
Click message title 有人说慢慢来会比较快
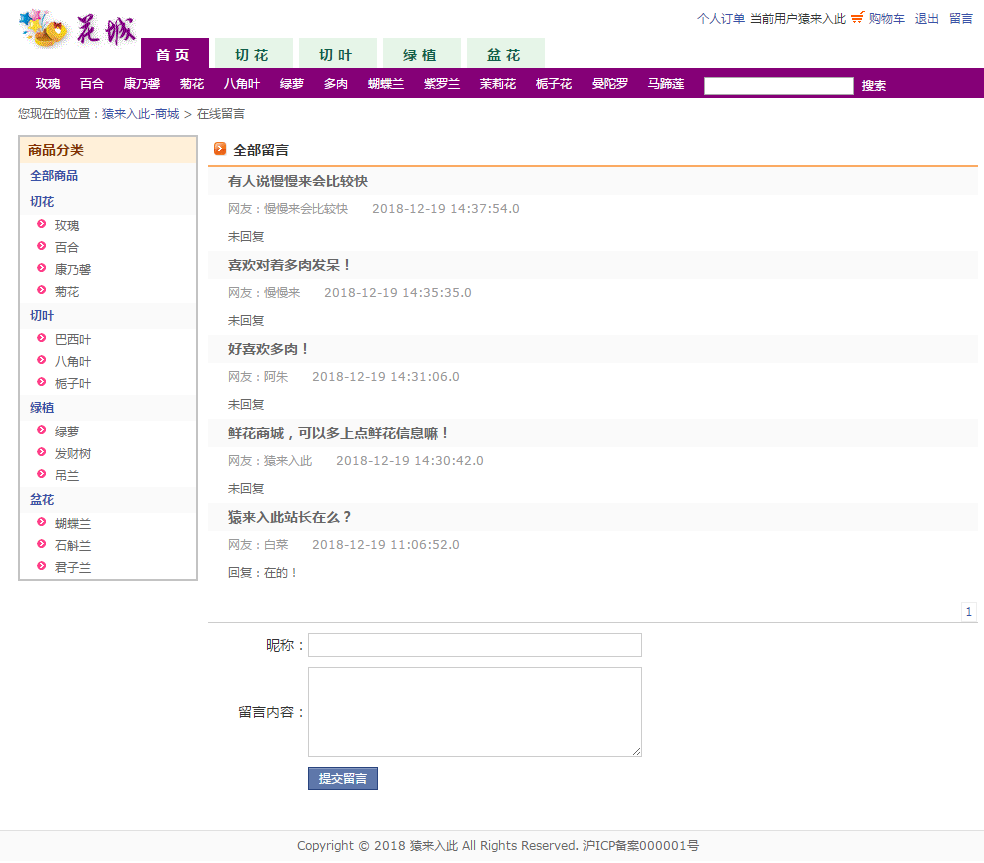pyautogui.click(x=297, y=181)
